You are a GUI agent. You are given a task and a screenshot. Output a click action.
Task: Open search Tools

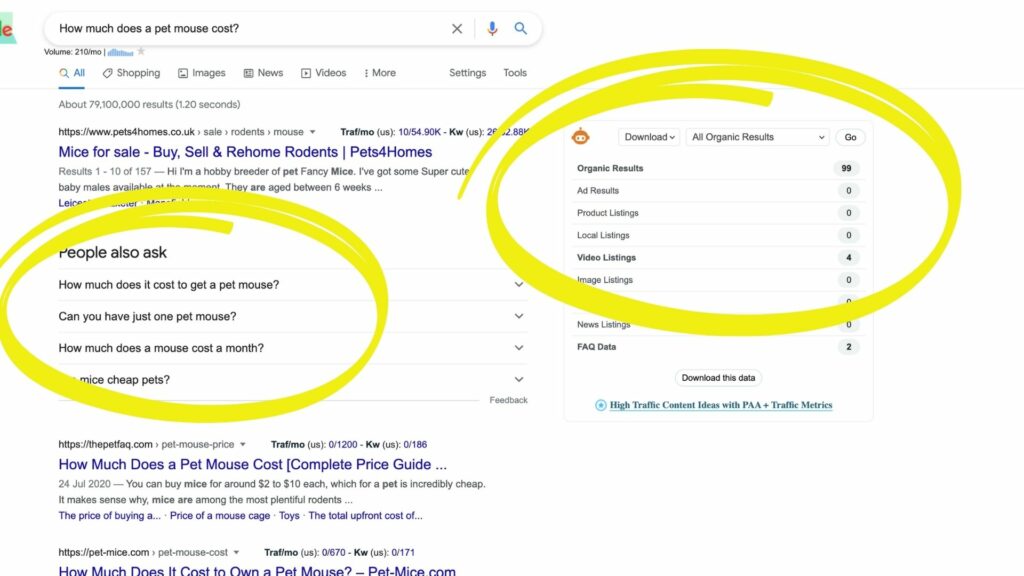515,73
